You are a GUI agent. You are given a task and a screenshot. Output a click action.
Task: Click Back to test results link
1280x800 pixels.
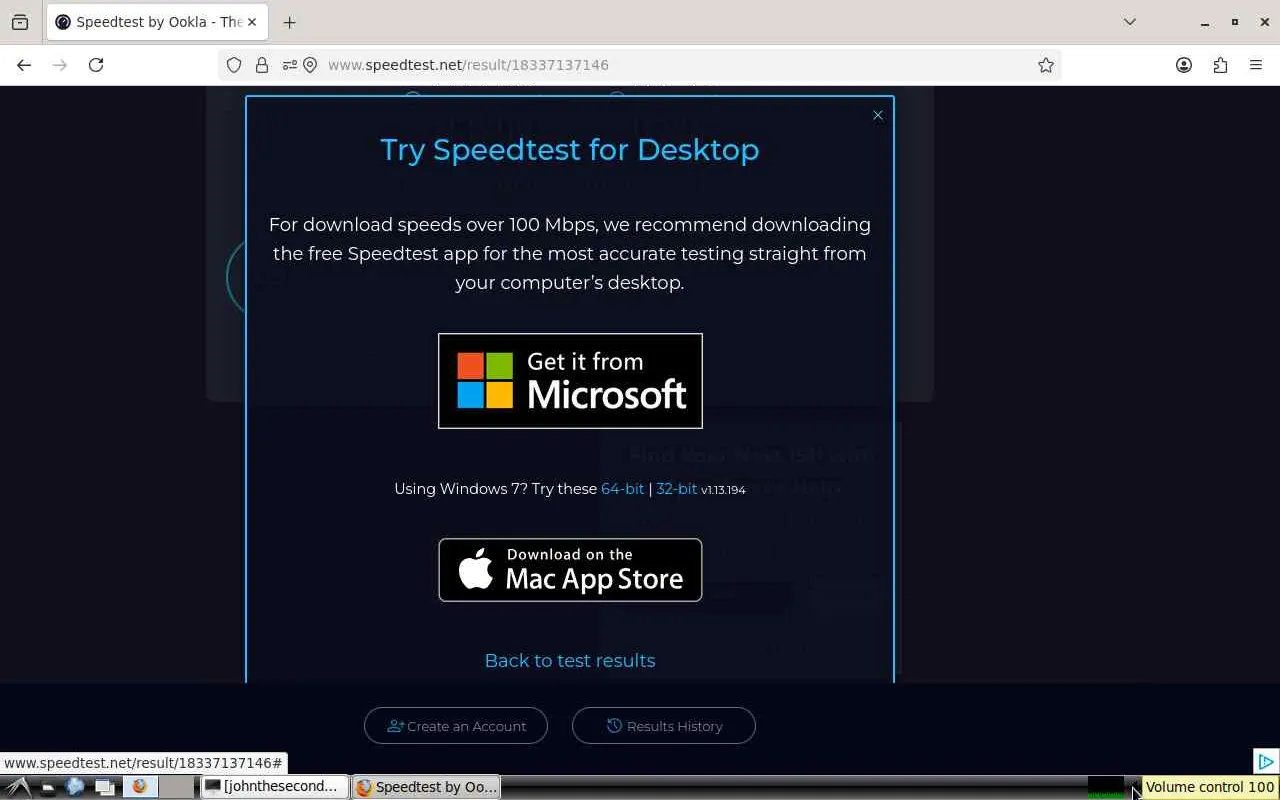(x=570, y=661)
